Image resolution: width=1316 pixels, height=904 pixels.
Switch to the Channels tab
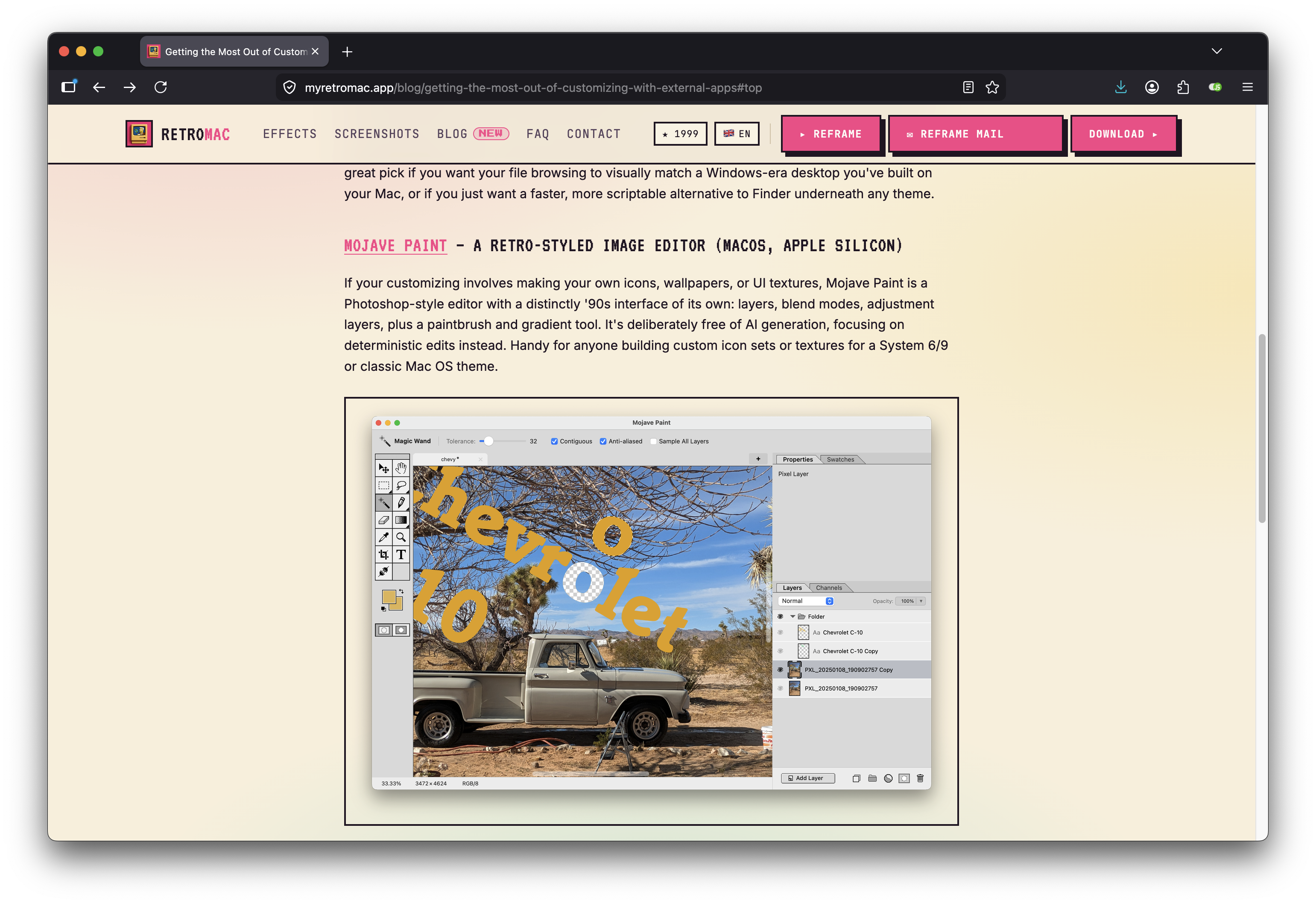point(829,587)
